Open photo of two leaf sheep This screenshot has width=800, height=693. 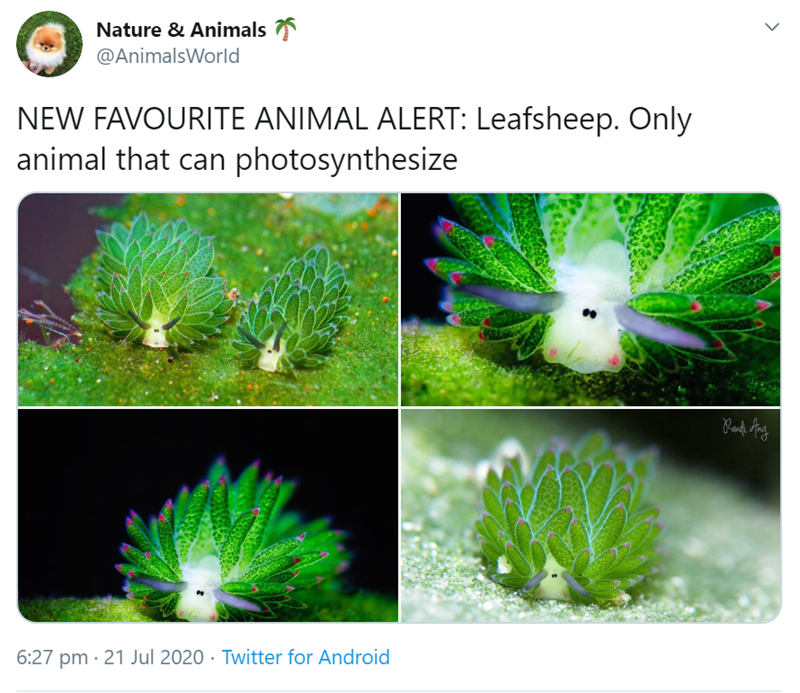[x=208, y=300]
